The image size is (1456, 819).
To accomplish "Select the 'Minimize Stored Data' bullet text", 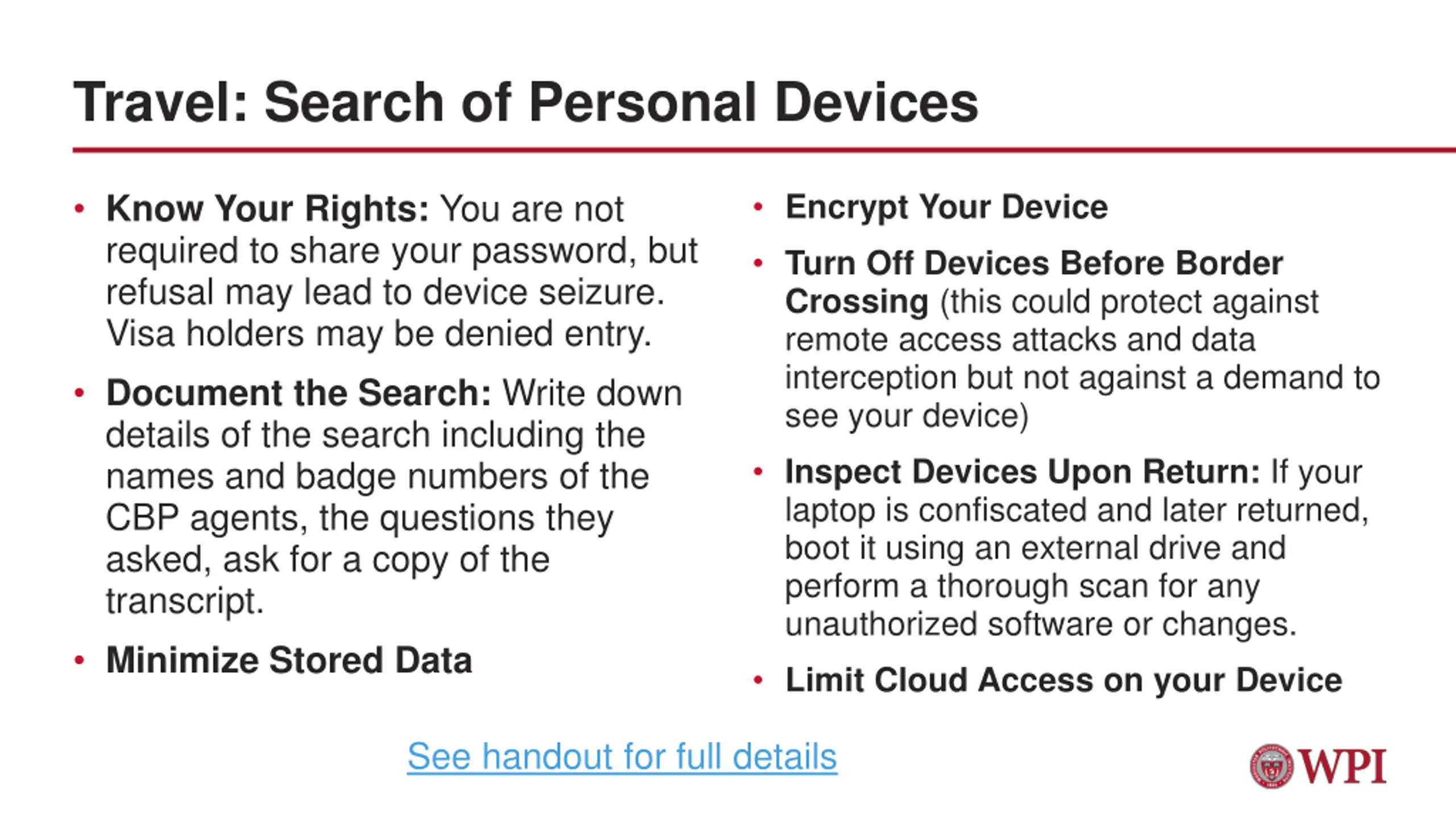I will coord(289,660).
